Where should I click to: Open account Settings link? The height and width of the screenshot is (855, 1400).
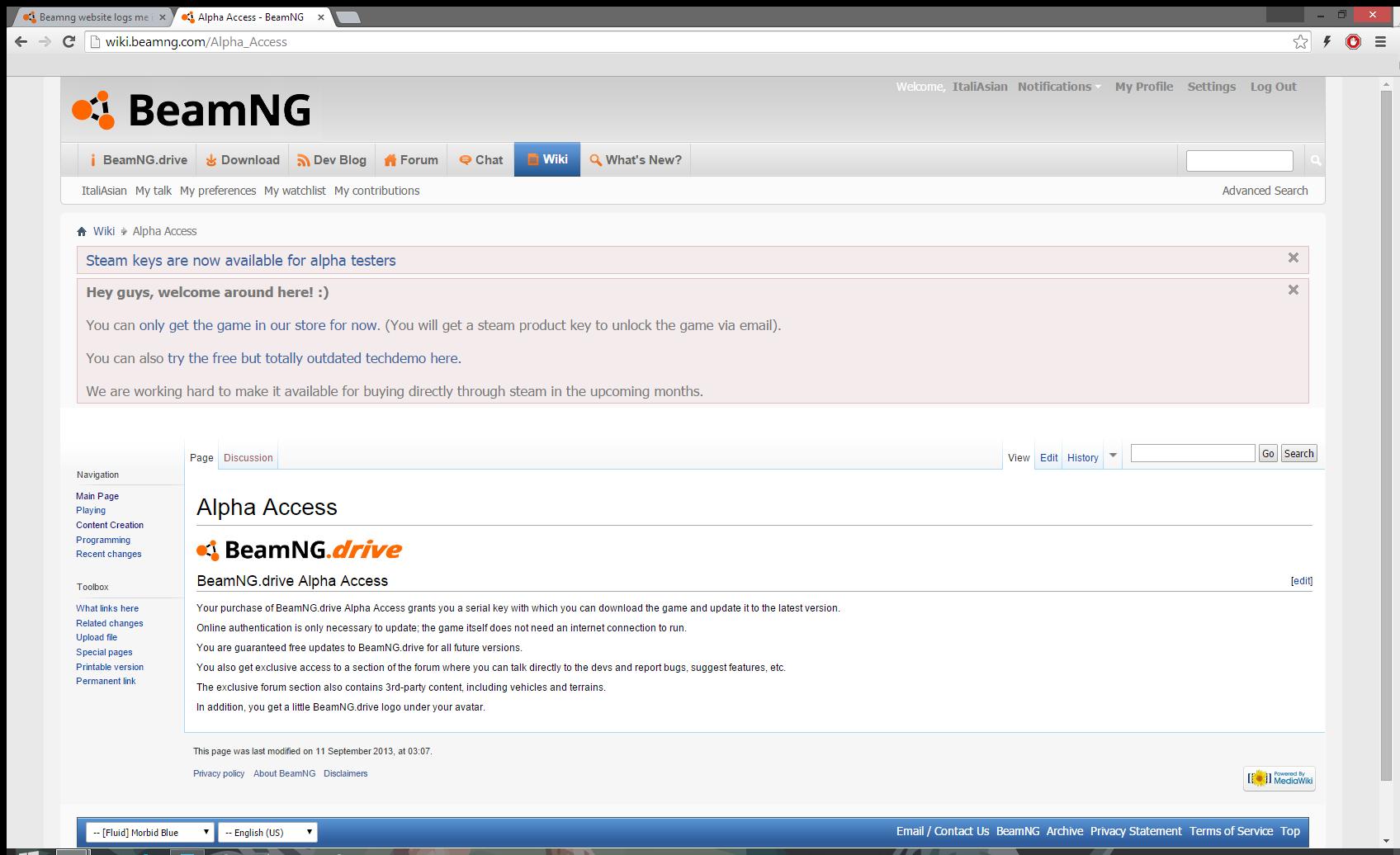(x=1211, y=87)
